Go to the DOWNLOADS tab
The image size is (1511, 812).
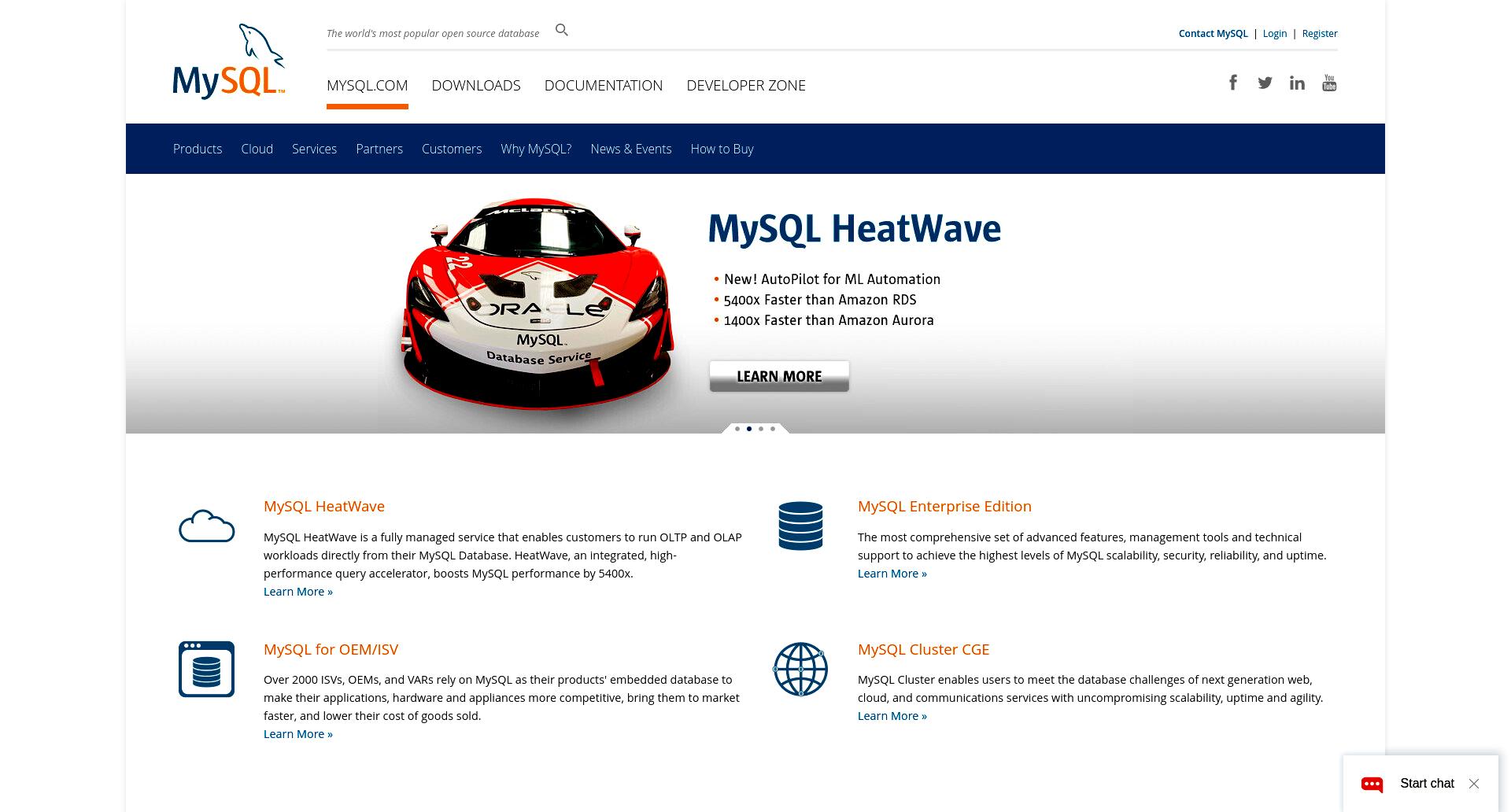tap(476, 85)
